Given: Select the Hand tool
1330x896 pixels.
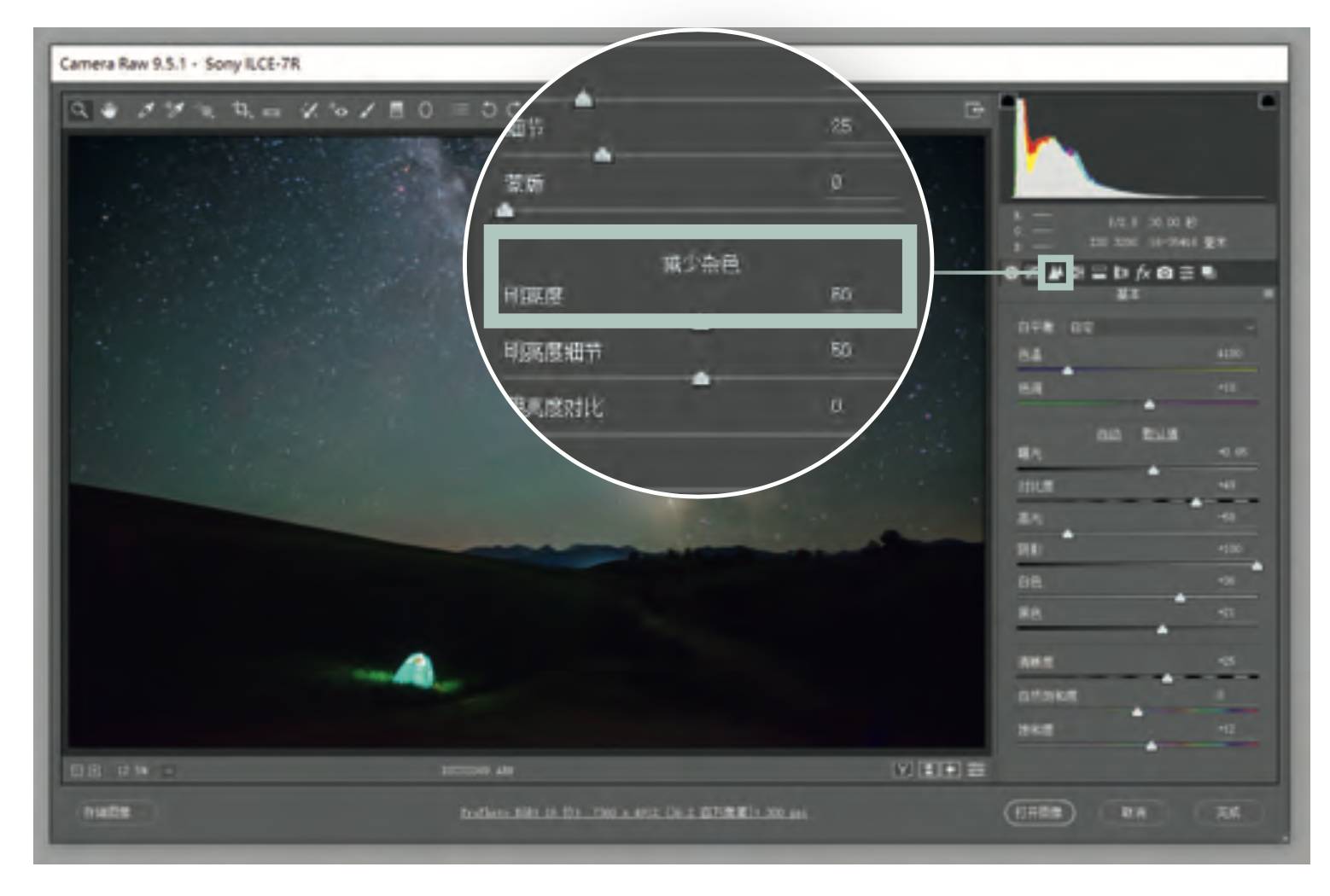Looking at the screenshot, I should [x=109, y=110].
